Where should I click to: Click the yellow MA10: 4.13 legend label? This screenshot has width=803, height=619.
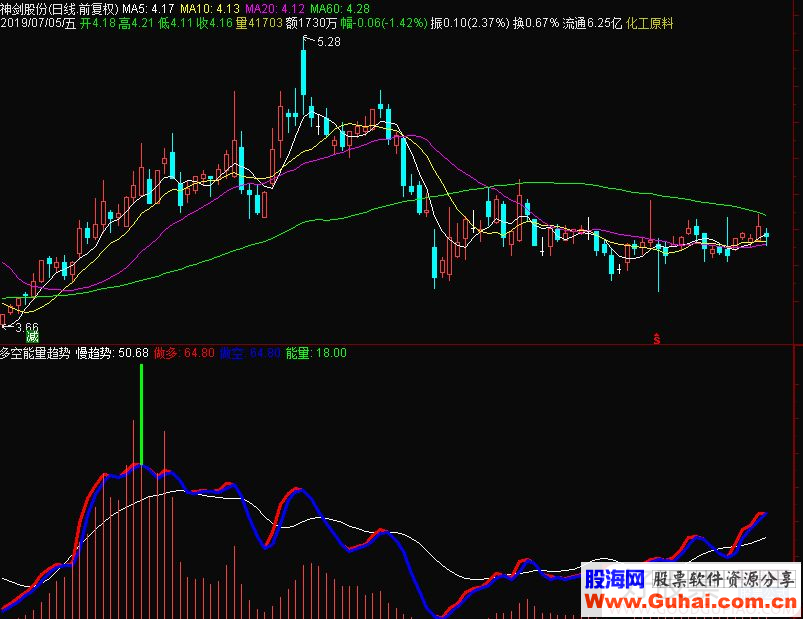pos(209,9)
